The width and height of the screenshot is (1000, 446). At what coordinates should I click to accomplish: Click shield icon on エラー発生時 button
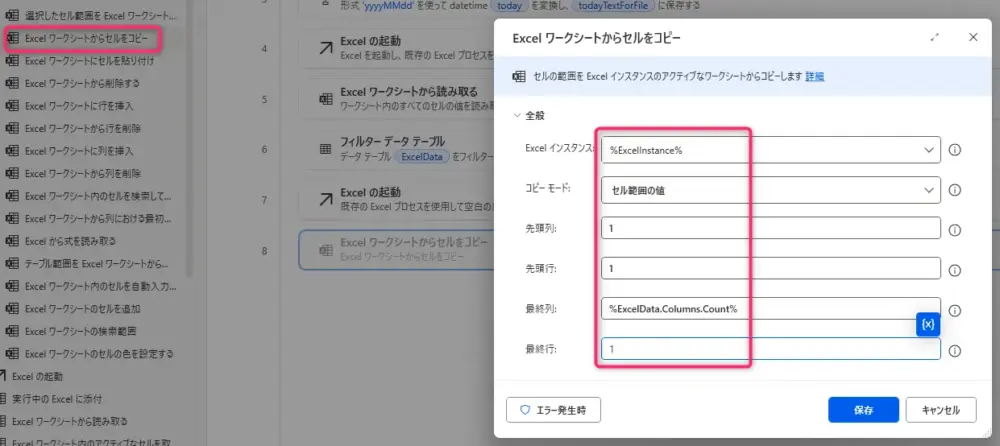[525, 410]
